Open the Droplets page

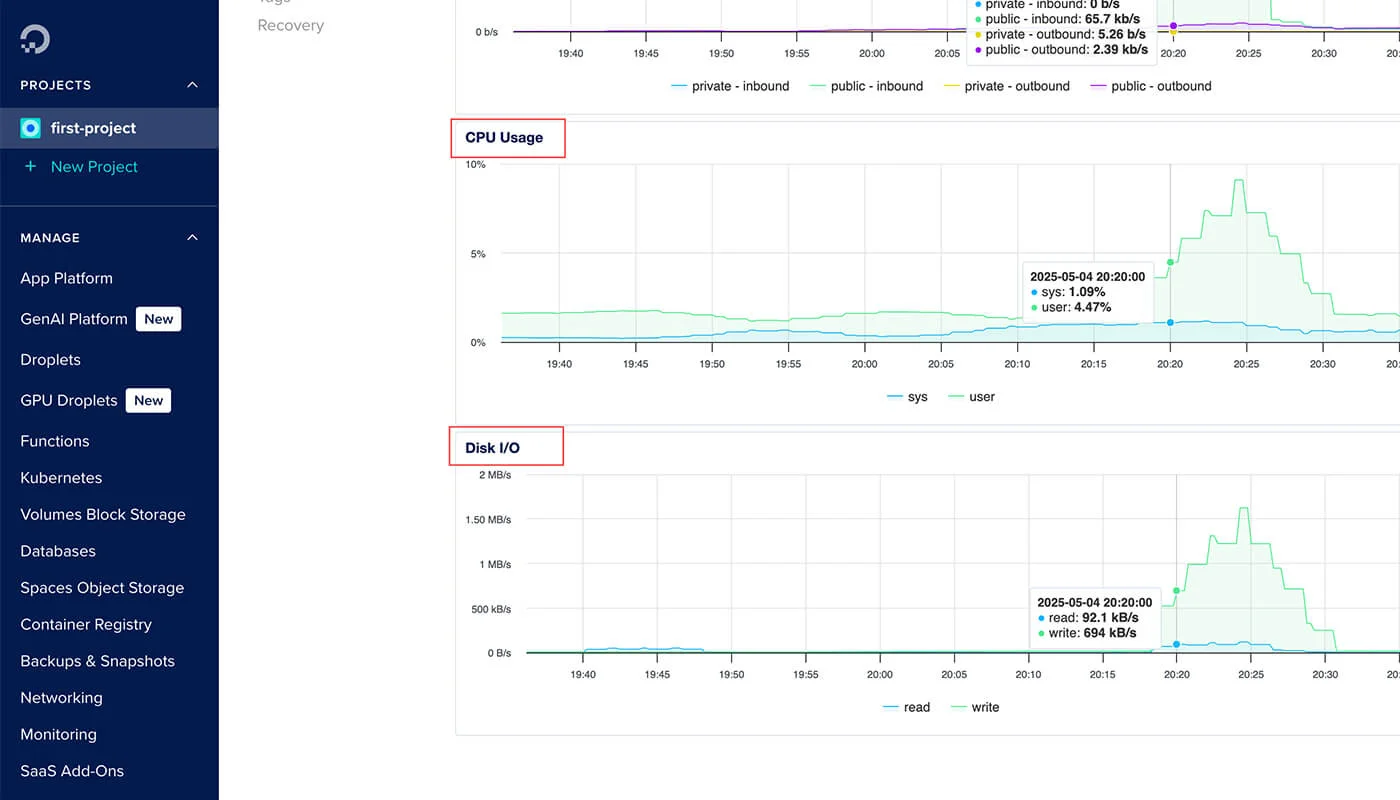tap(51, 360)
